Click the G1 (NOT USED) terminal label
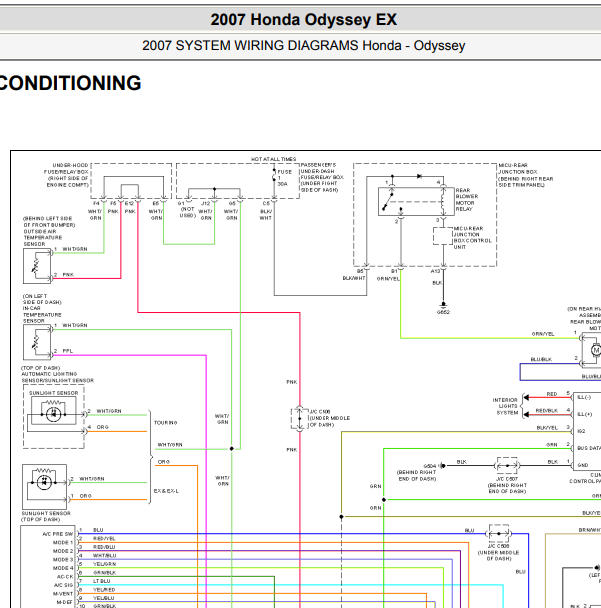The image size is (601, 608). click(x=187, y=209)
